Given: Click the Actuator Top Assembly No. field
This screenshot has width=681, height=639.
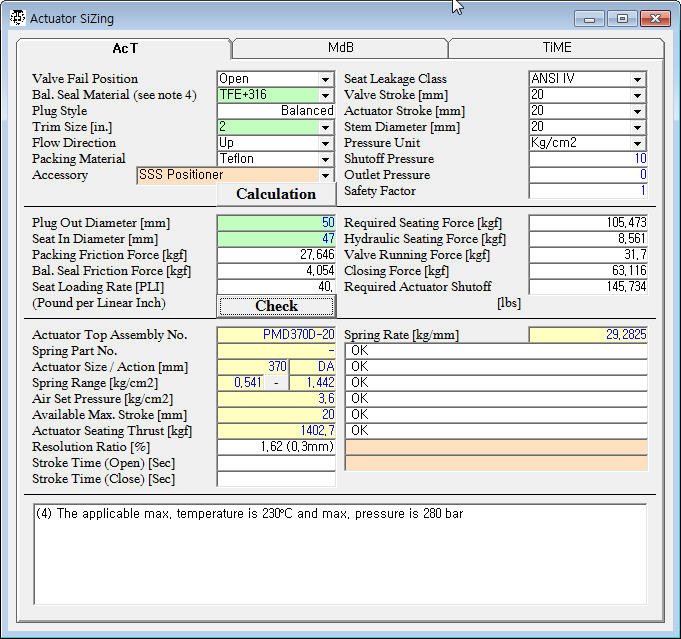Looking at the screenshot, I should click(276, 334).
